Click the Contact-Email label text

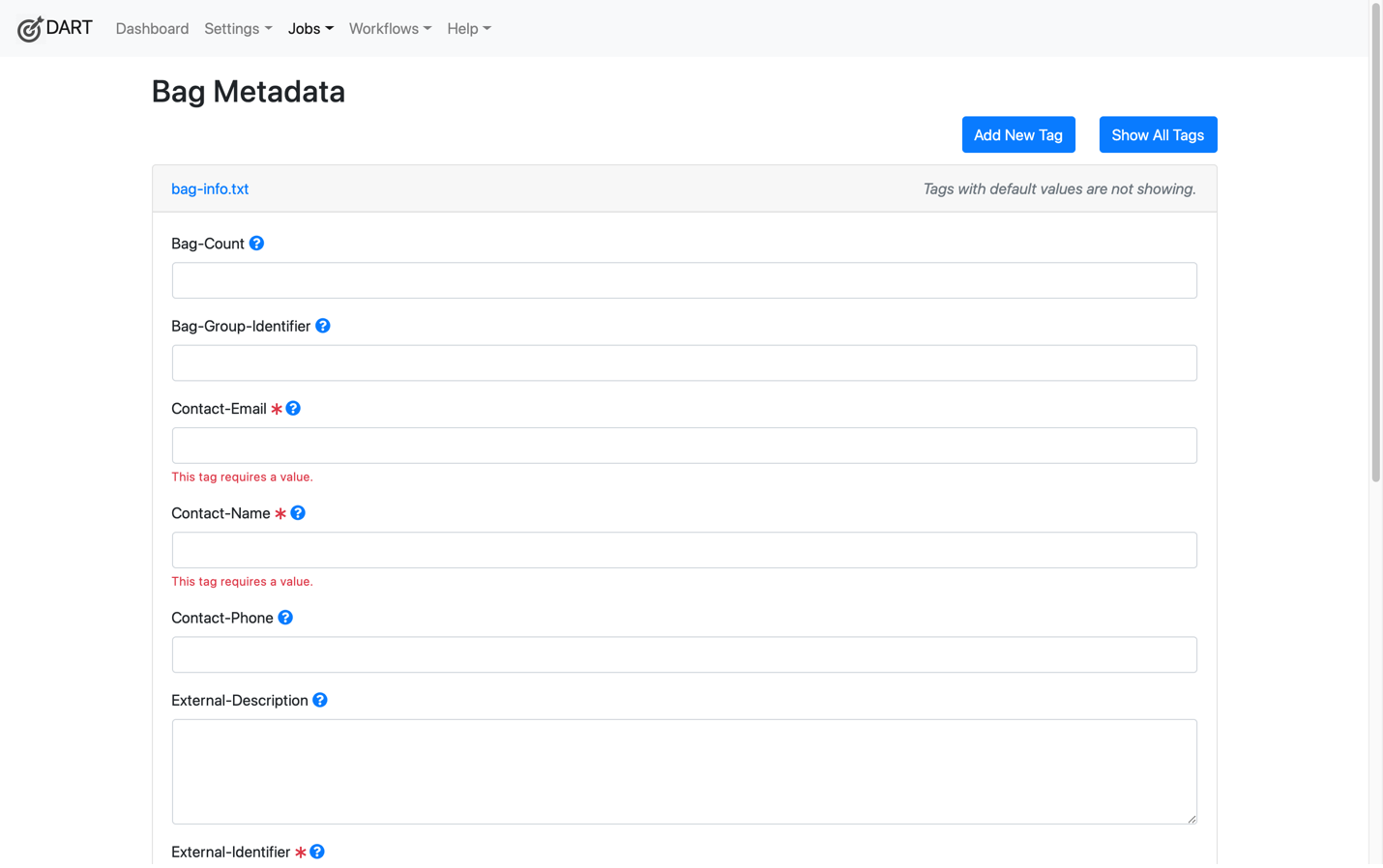[219, 409]
